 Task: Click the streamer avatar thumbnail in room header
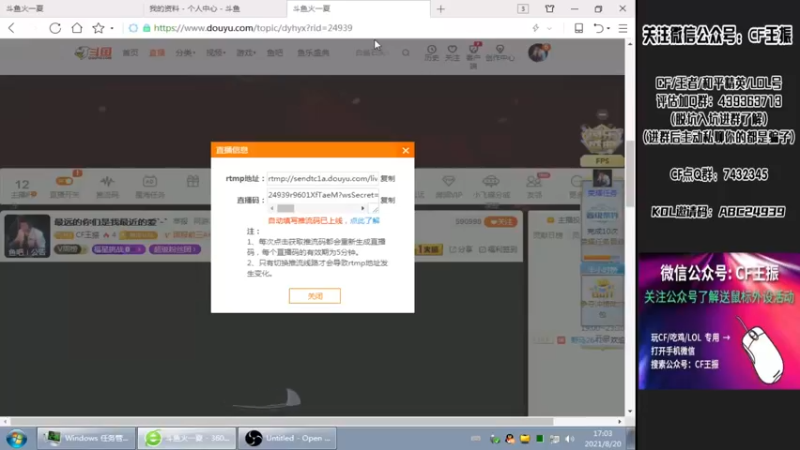click(x=27, y=236)
